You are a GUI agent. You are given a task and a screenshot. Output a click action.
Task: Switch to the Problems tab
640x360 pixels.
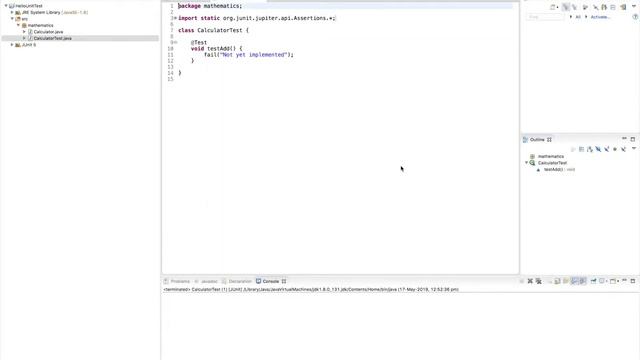[x=177, y=281]
